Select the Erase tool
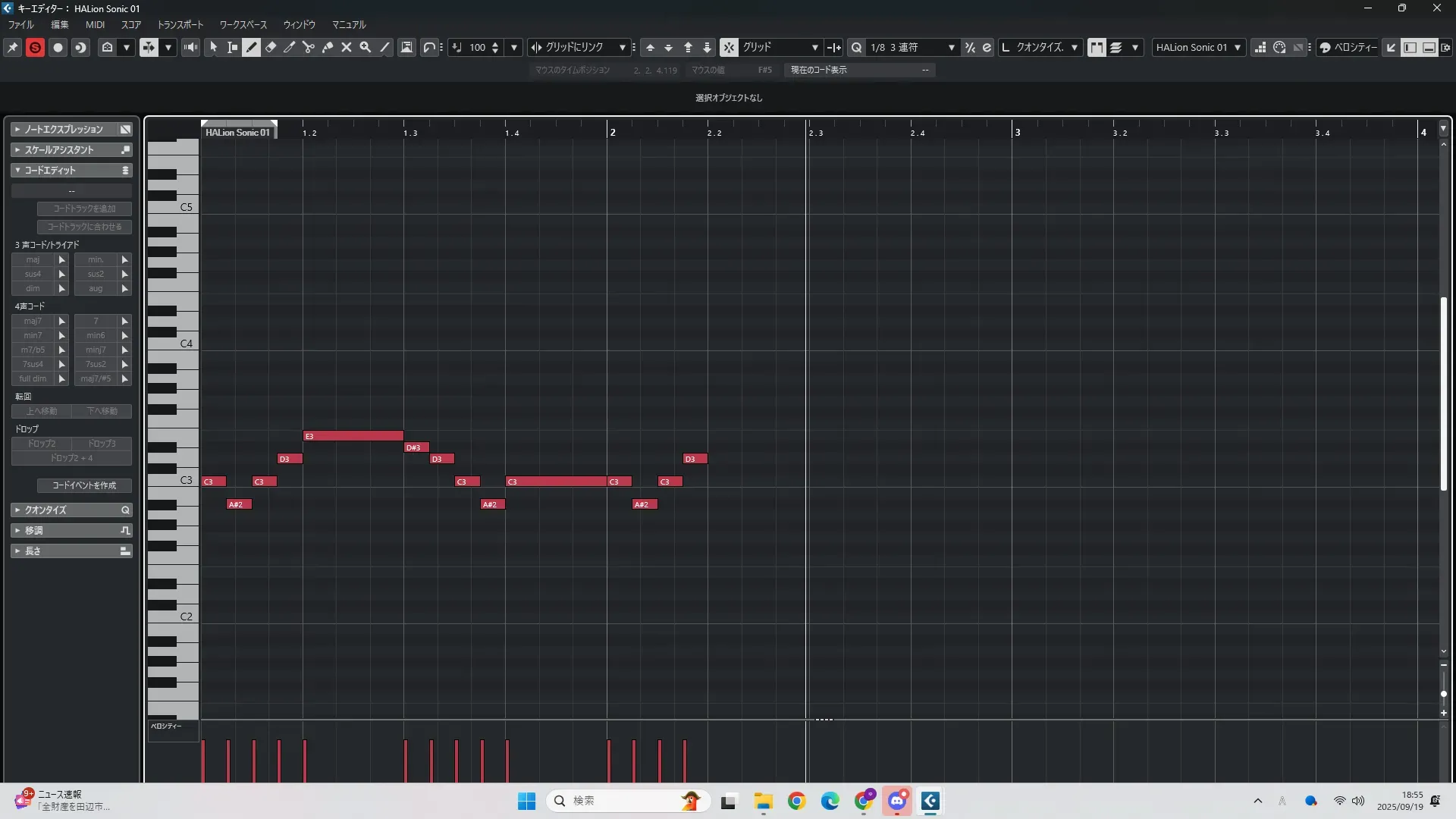Screen dimensions: 1456x819 271,47
